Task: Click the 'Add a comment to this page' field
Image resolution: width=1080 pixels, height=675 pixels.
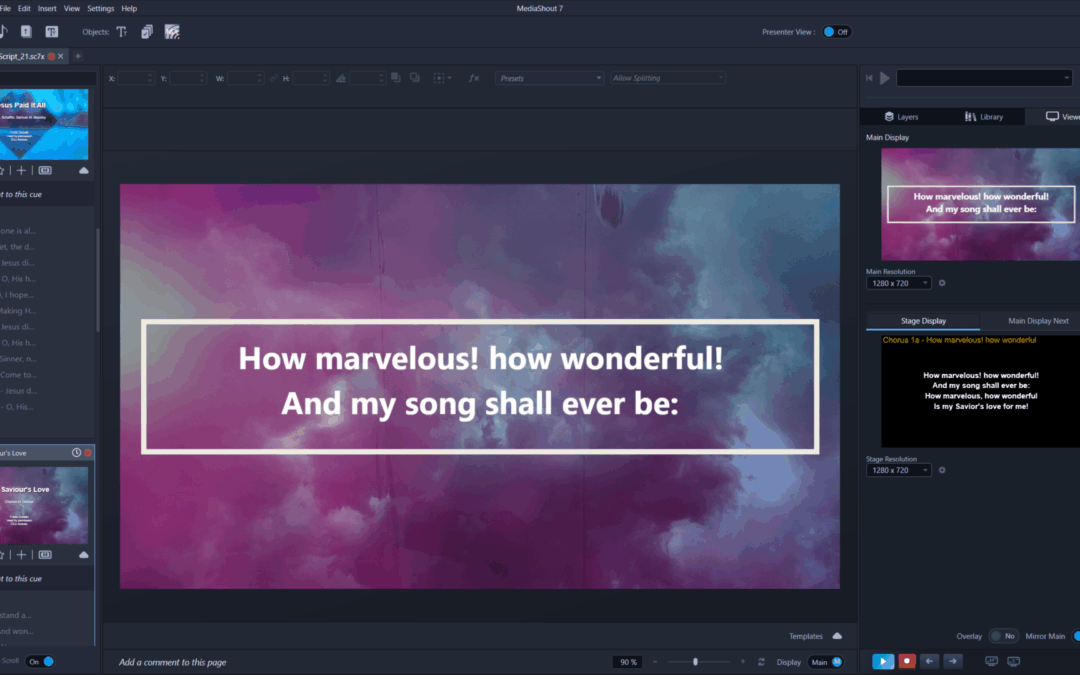Action: (x=172, y=662)
